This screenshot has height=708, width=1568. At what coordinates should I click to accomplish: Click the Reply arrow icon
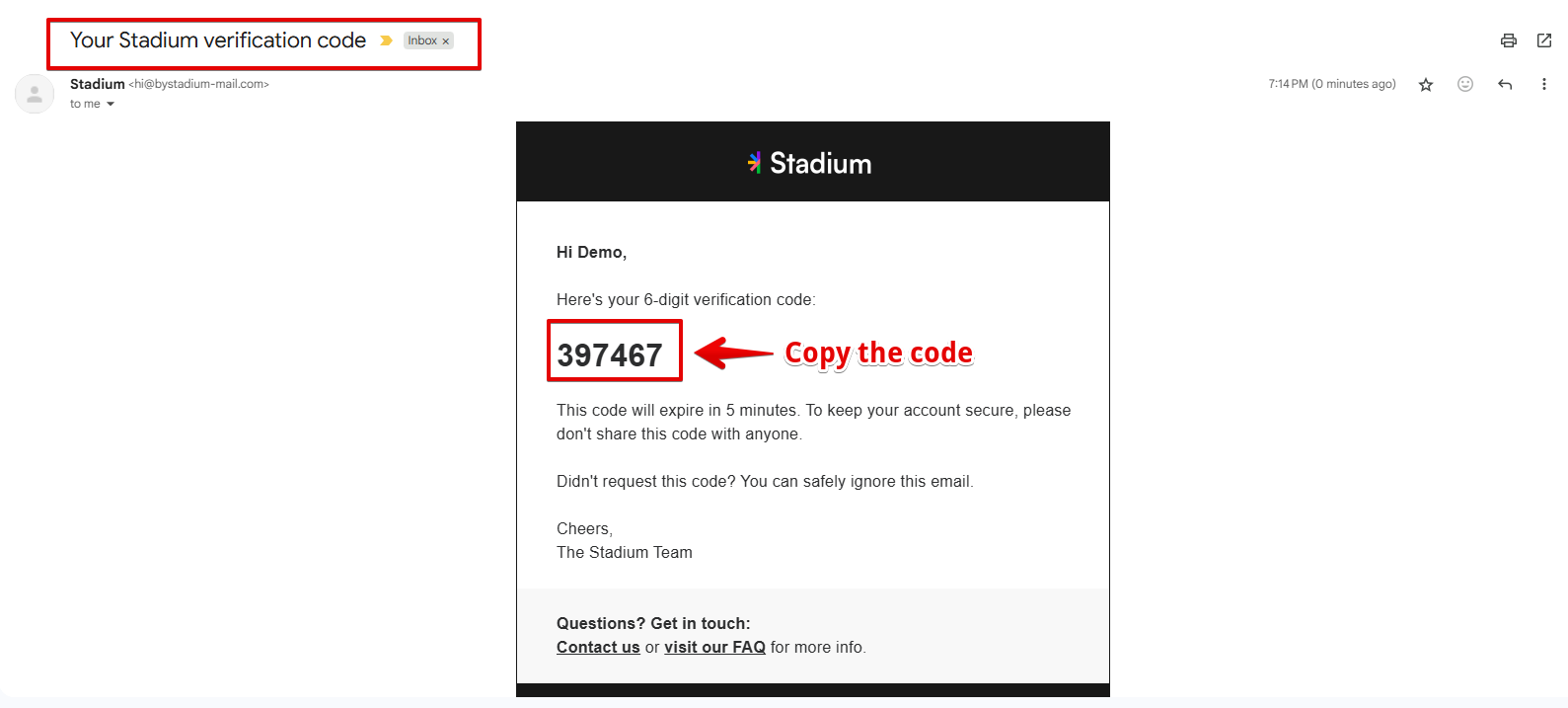pos(1505,84)
